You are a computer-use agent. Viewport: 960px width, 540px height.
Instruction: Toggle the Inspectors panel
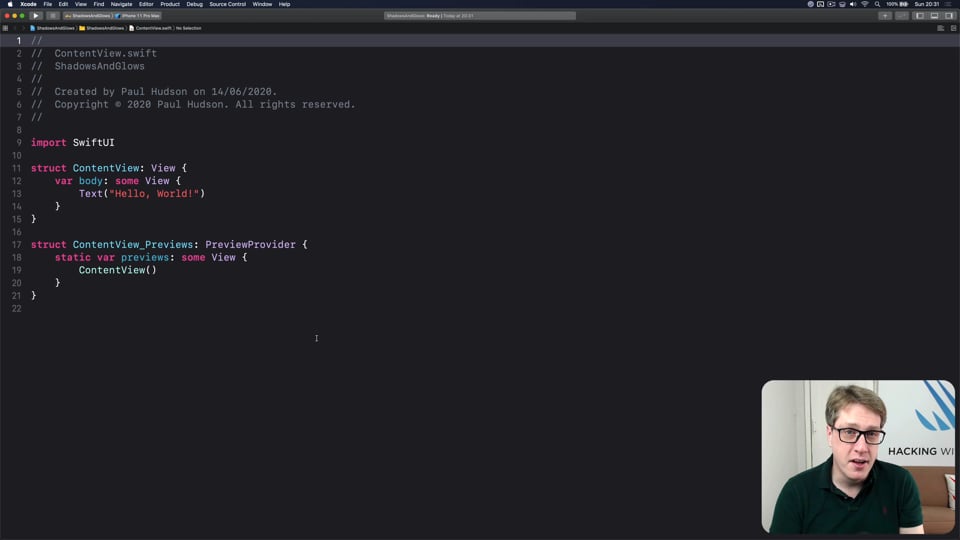[x=949, y=16]
